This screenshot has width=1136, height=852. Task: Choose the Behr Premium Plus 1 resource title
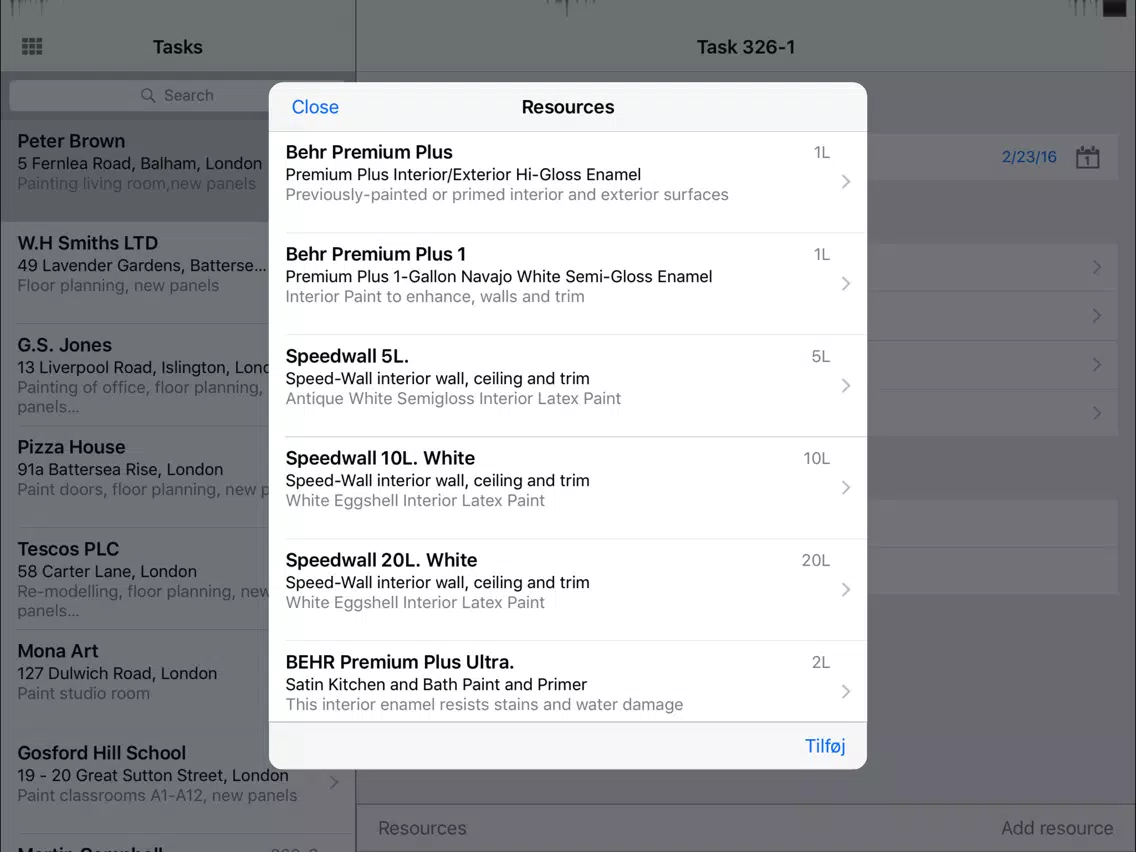coord(375,254)
